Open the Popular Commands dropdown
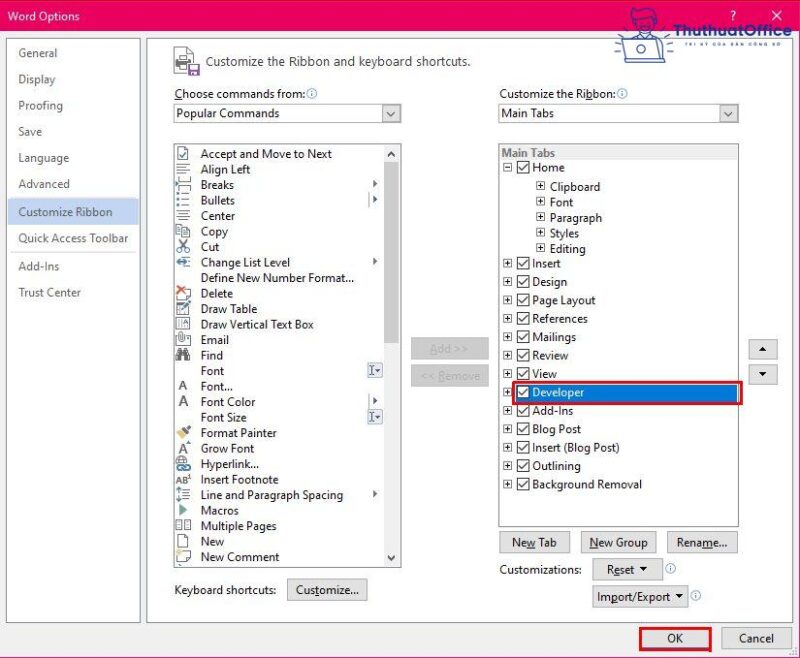 tap(392, 115)
